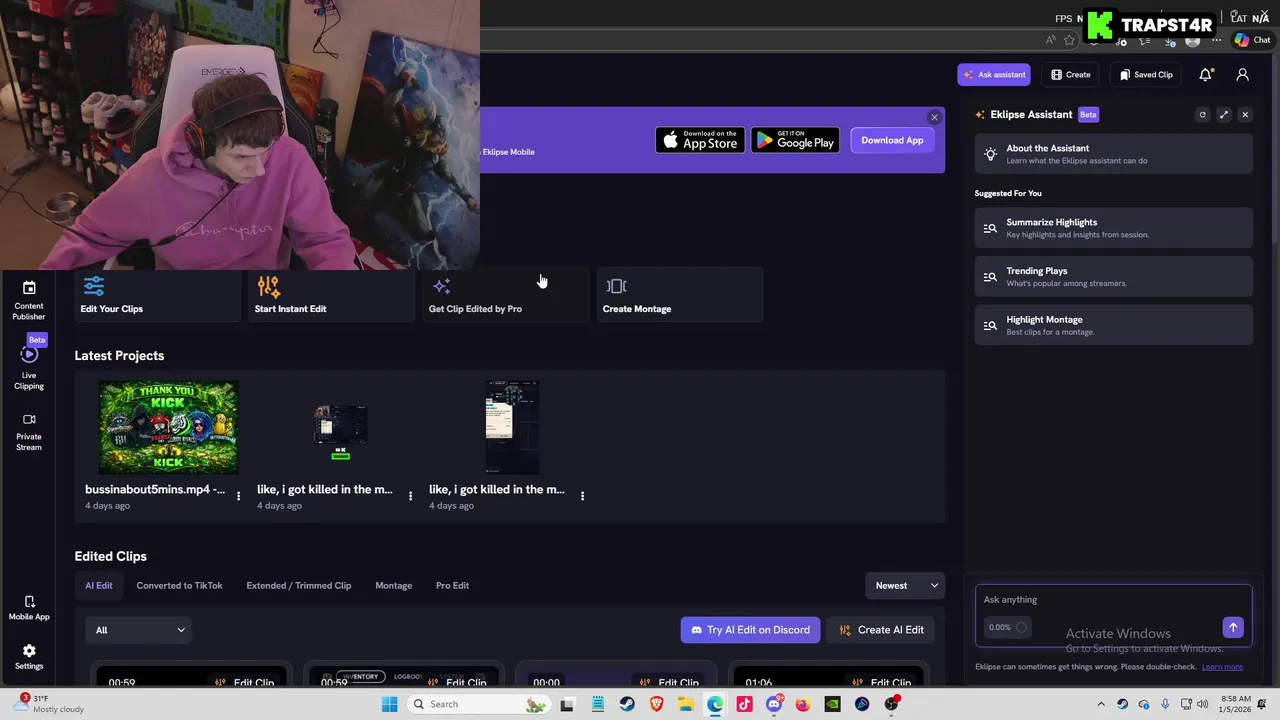Open options menu for bussinabout5mins.mp4 project
This screenshot has height=720, width=1280.
coord(238,496)
